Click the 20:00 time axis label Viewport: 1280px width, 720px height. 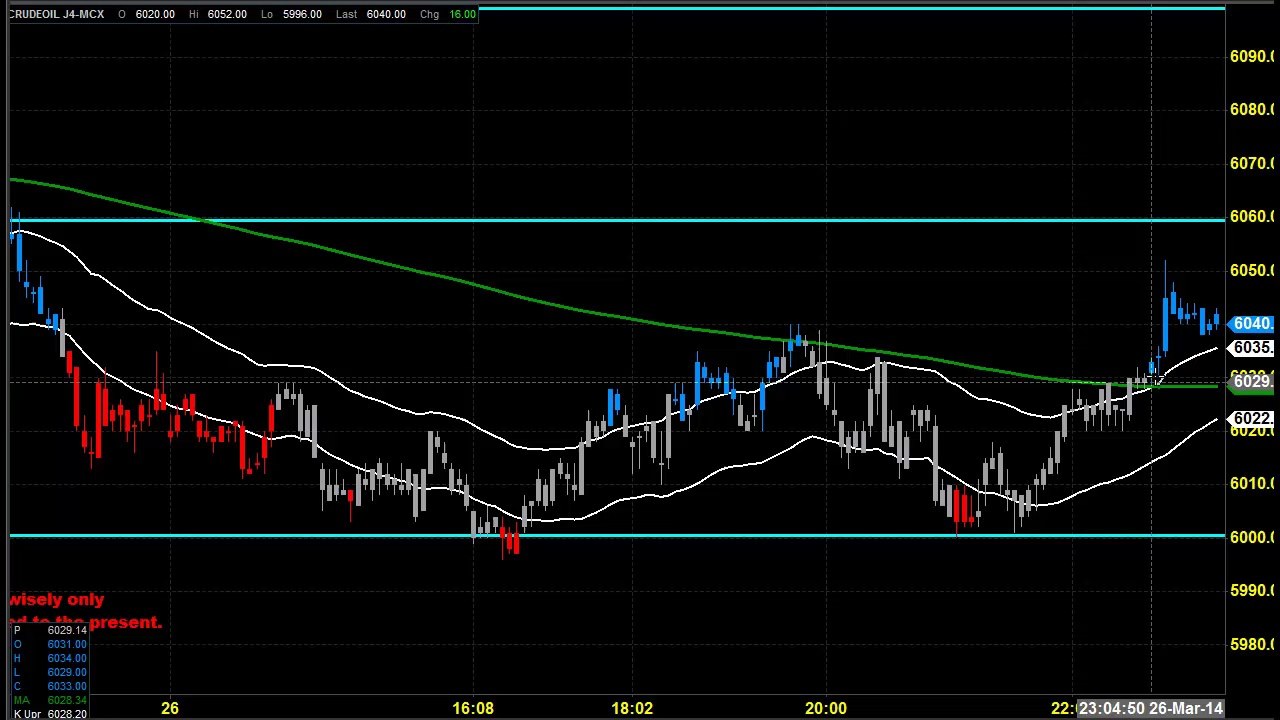[x=825, y=708]
